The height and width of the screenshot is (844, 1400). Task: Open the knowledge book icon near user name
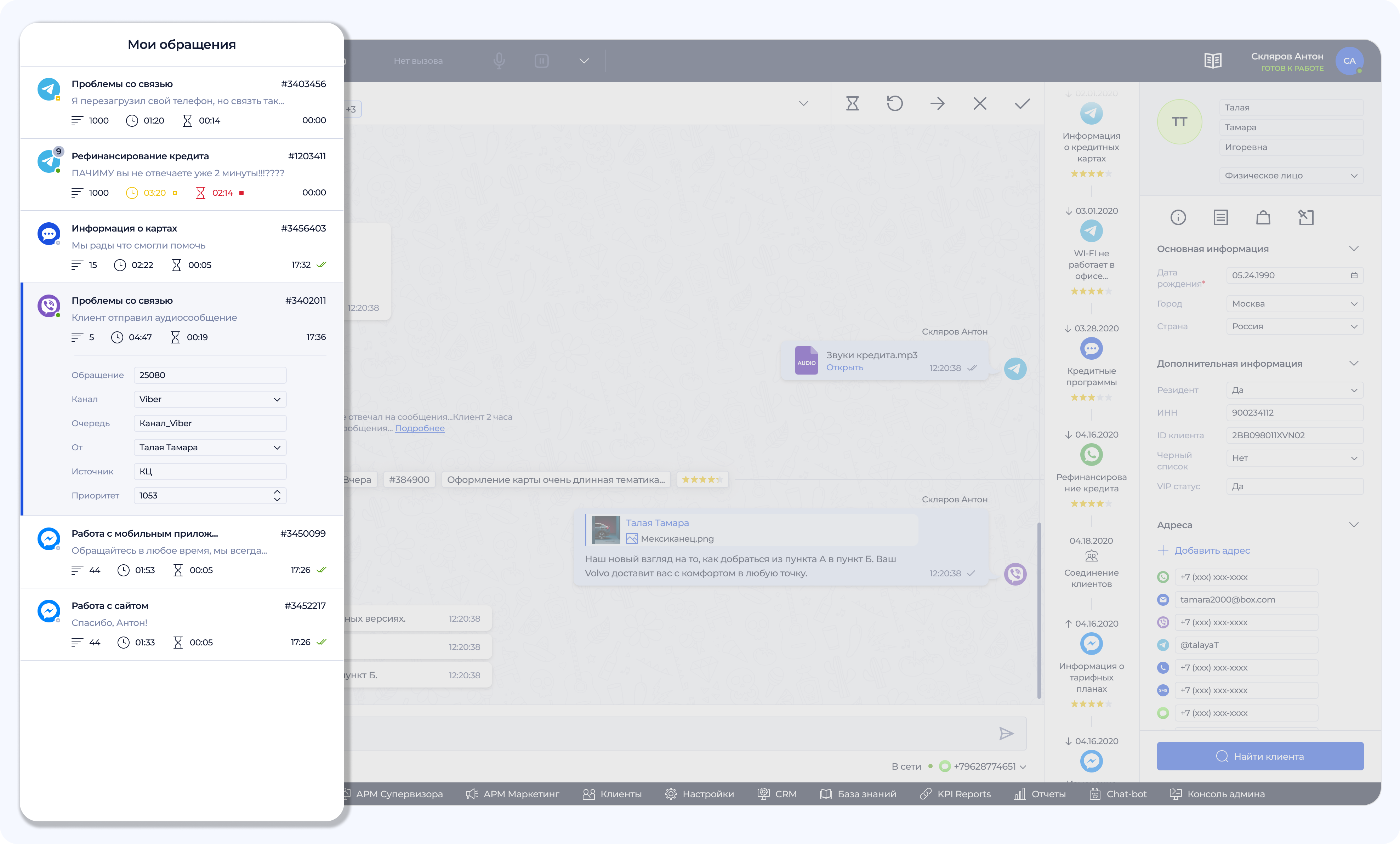[1212, 61]
